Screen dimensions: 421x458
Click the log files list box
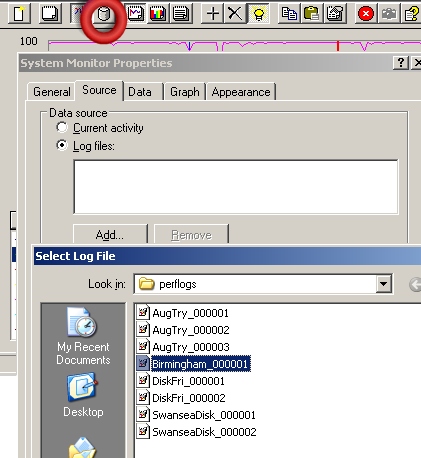point(236,187)
